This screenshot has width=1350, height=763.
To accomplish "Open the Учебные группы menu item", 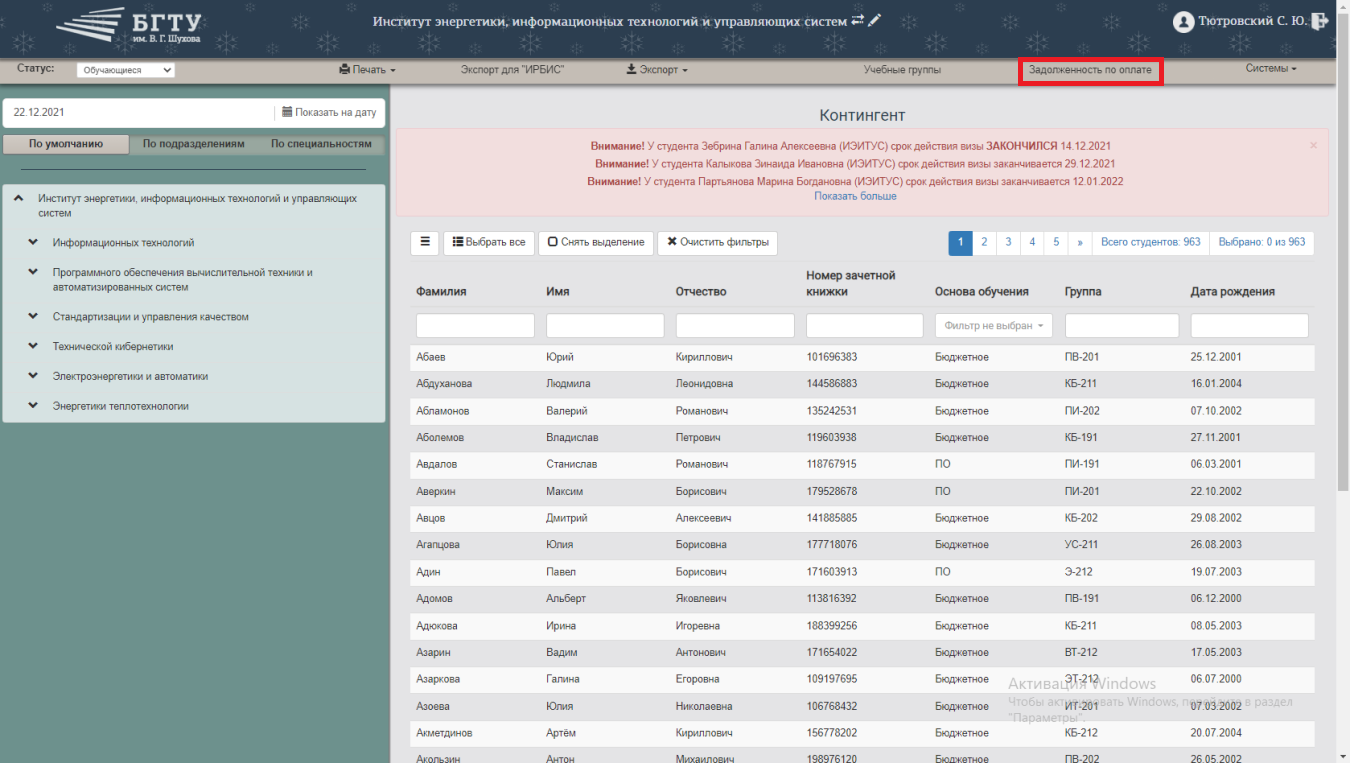I will click(902, 70).
